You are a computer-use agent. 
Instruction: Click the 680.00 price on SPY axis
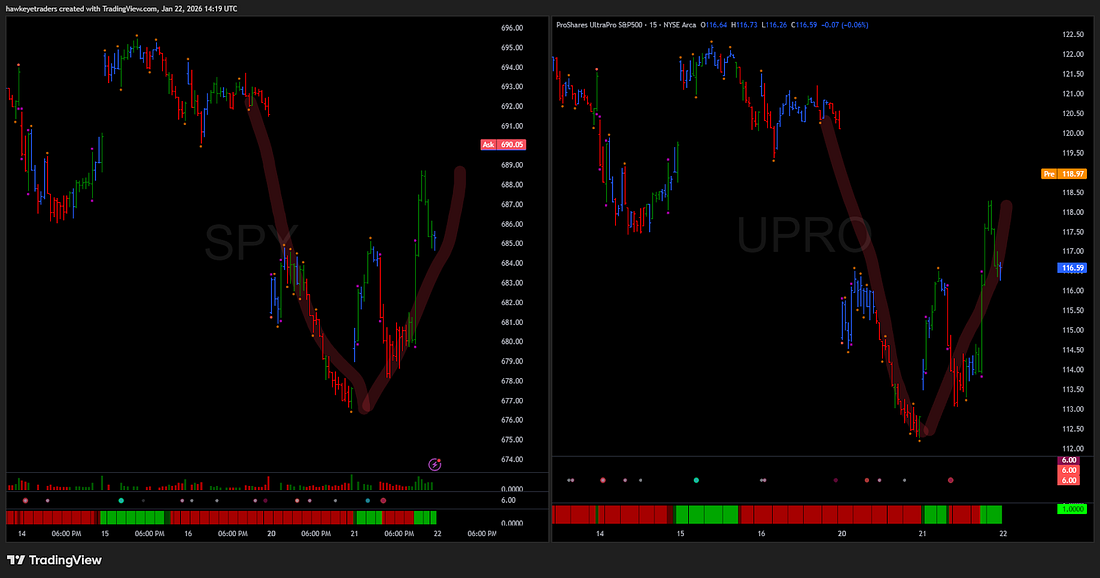tap(512, 342)
